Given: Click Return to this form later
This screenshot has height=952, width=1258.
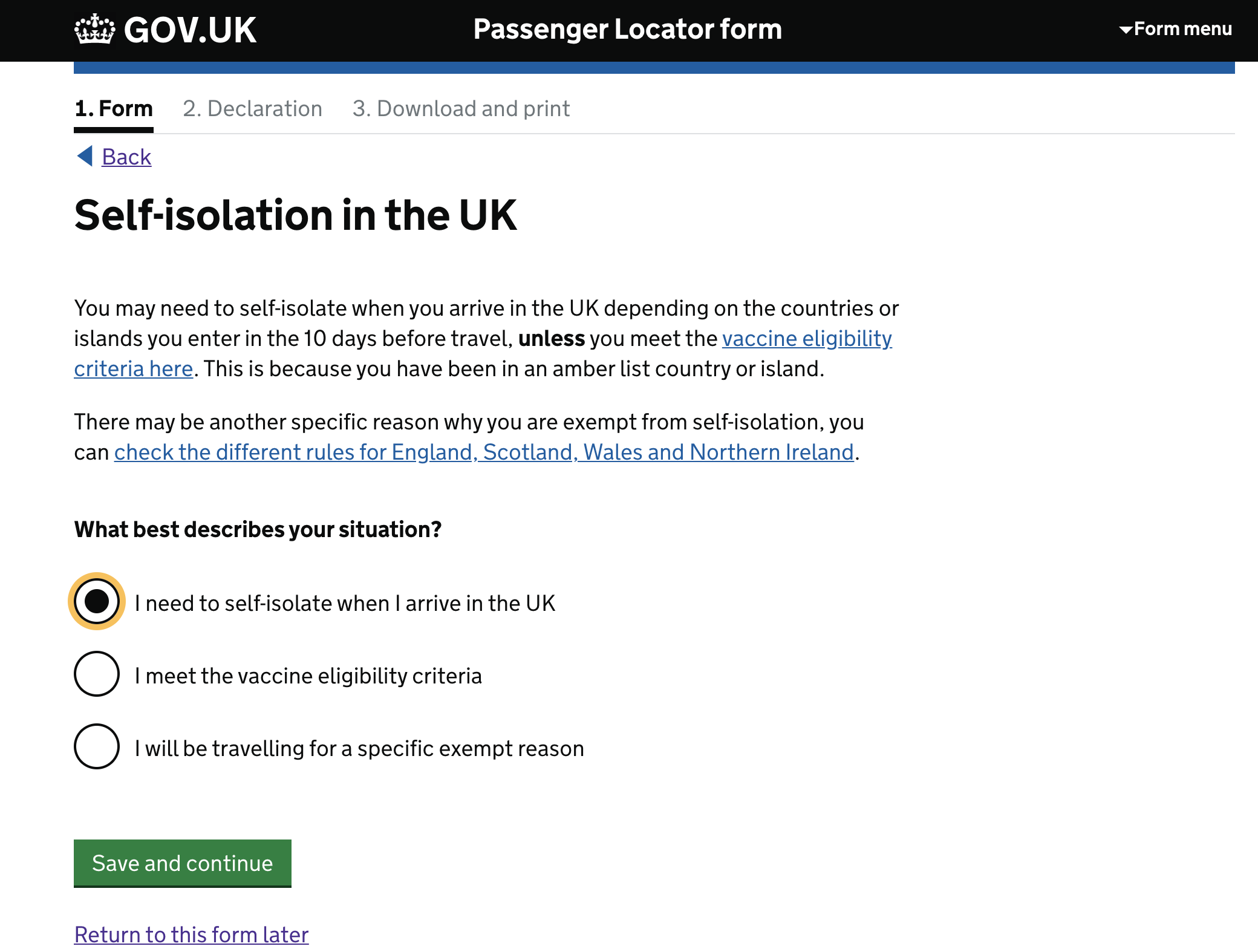Looking at the screenshot, I should click(x=191, y=935).
